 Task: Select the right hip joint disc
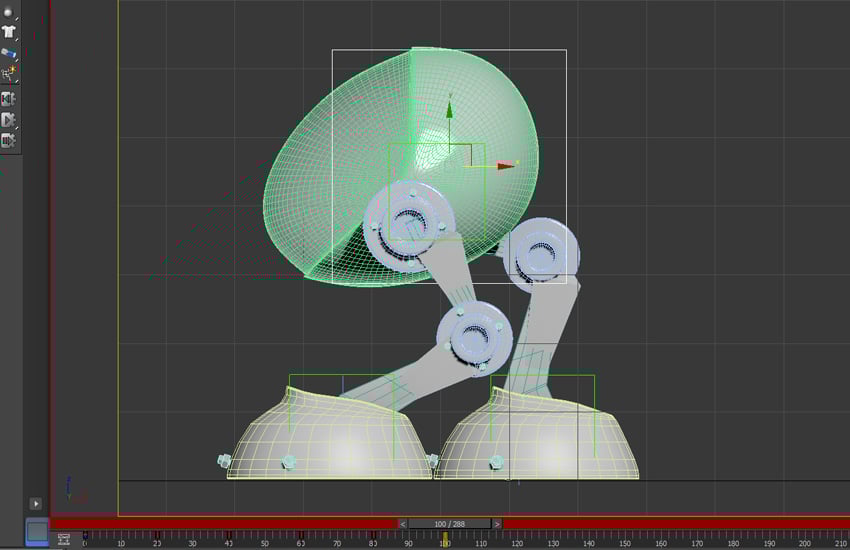tap(541, 255)
